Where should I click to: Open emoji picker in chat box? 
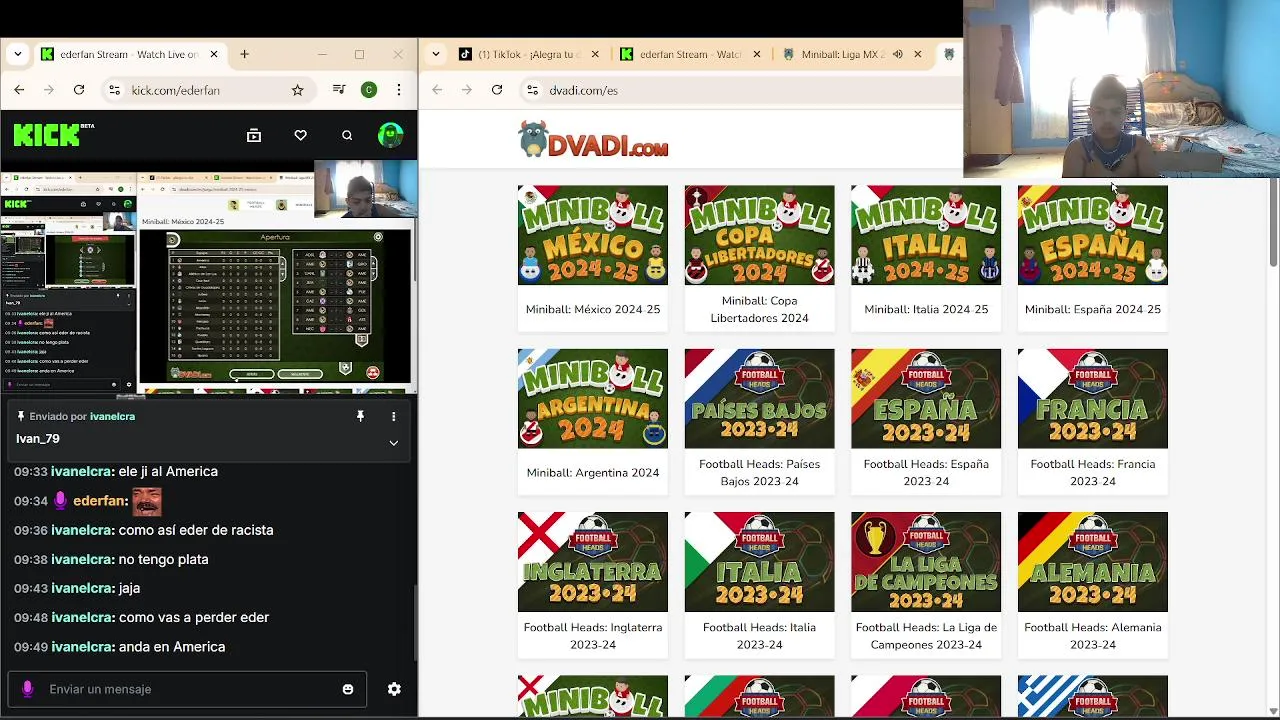348,689
